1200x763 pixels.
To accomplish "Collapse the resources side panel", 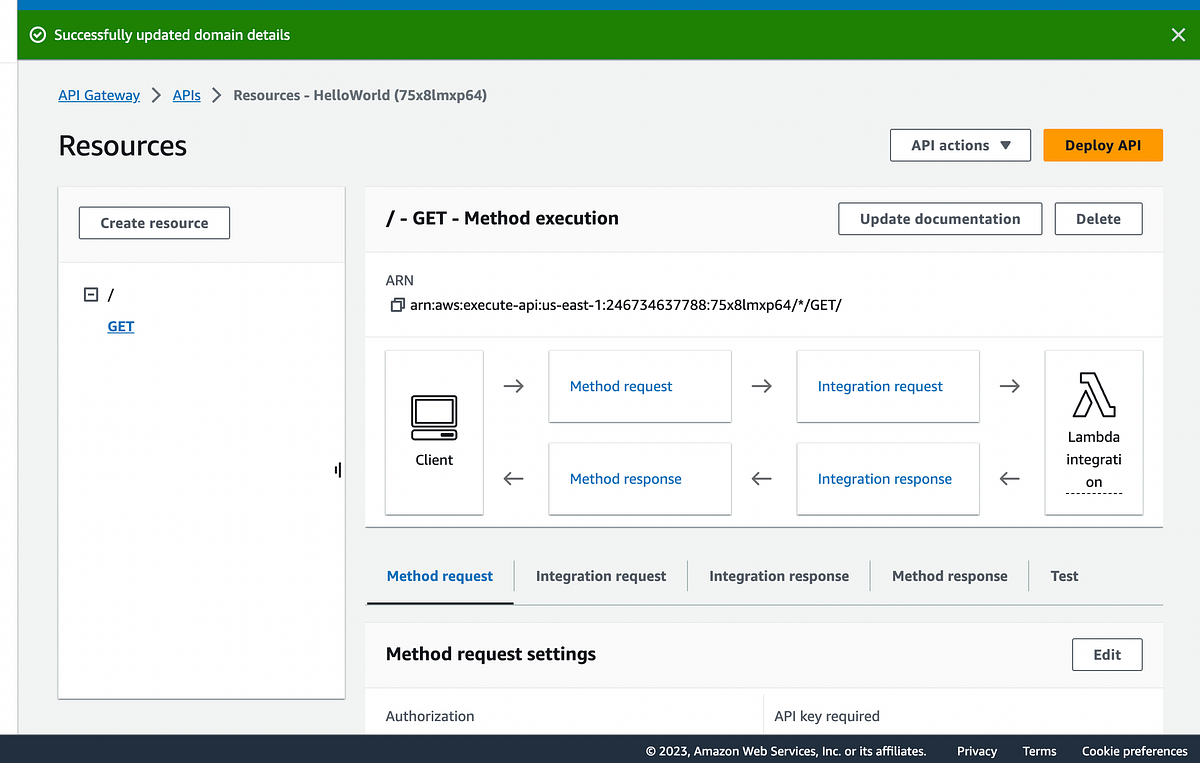I will [337, 469].
